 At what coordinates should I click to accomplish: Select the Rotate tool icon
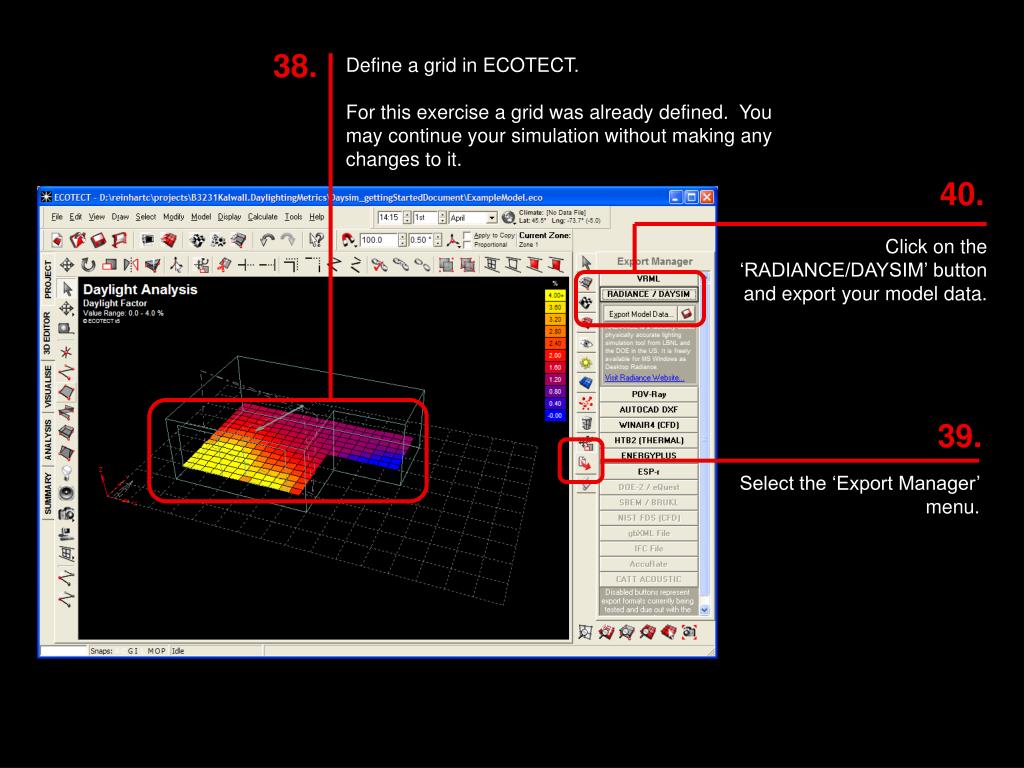click(x=88, y=264)
